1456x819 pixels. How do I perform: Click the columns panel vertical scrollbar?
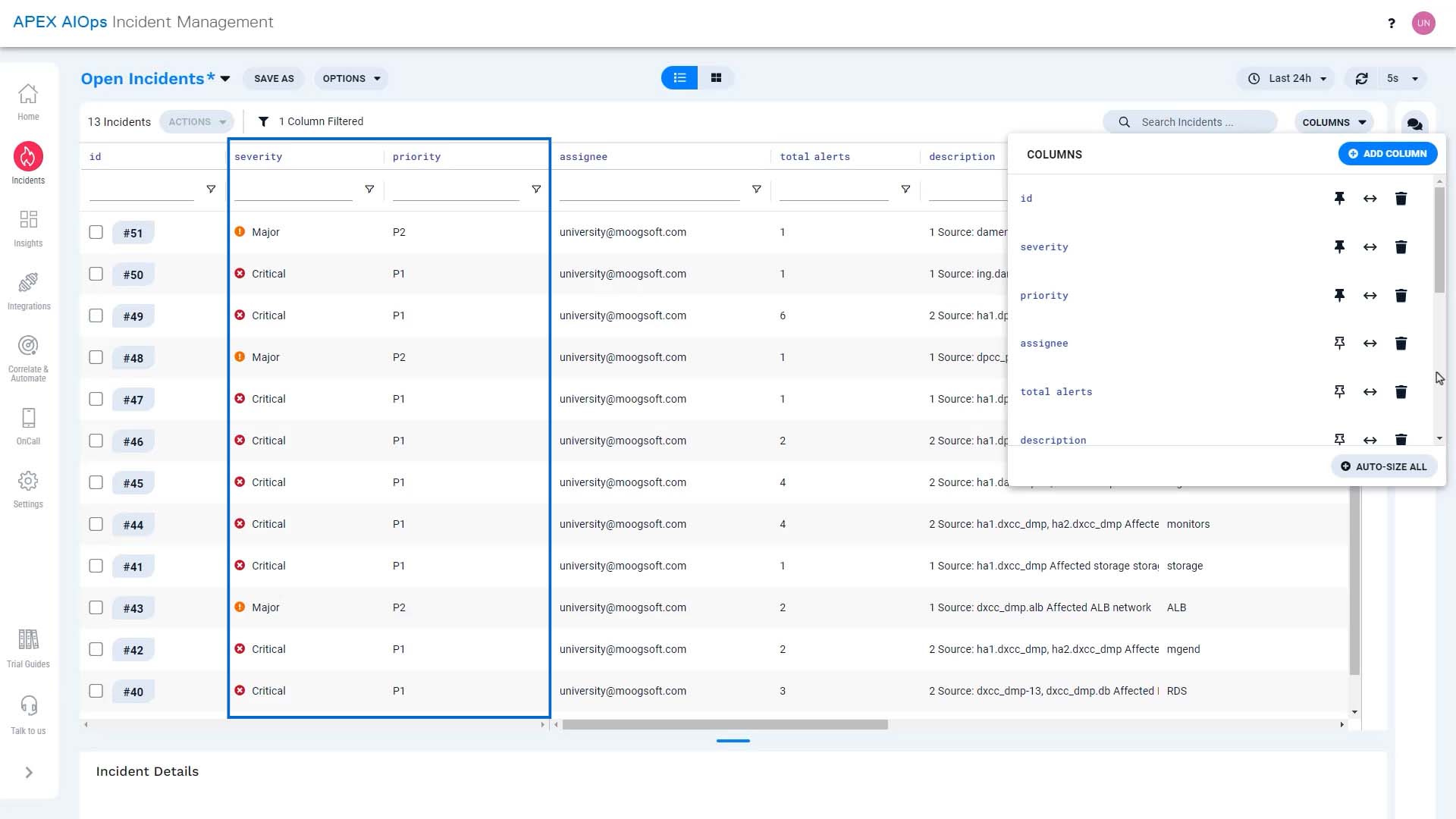1439,240
